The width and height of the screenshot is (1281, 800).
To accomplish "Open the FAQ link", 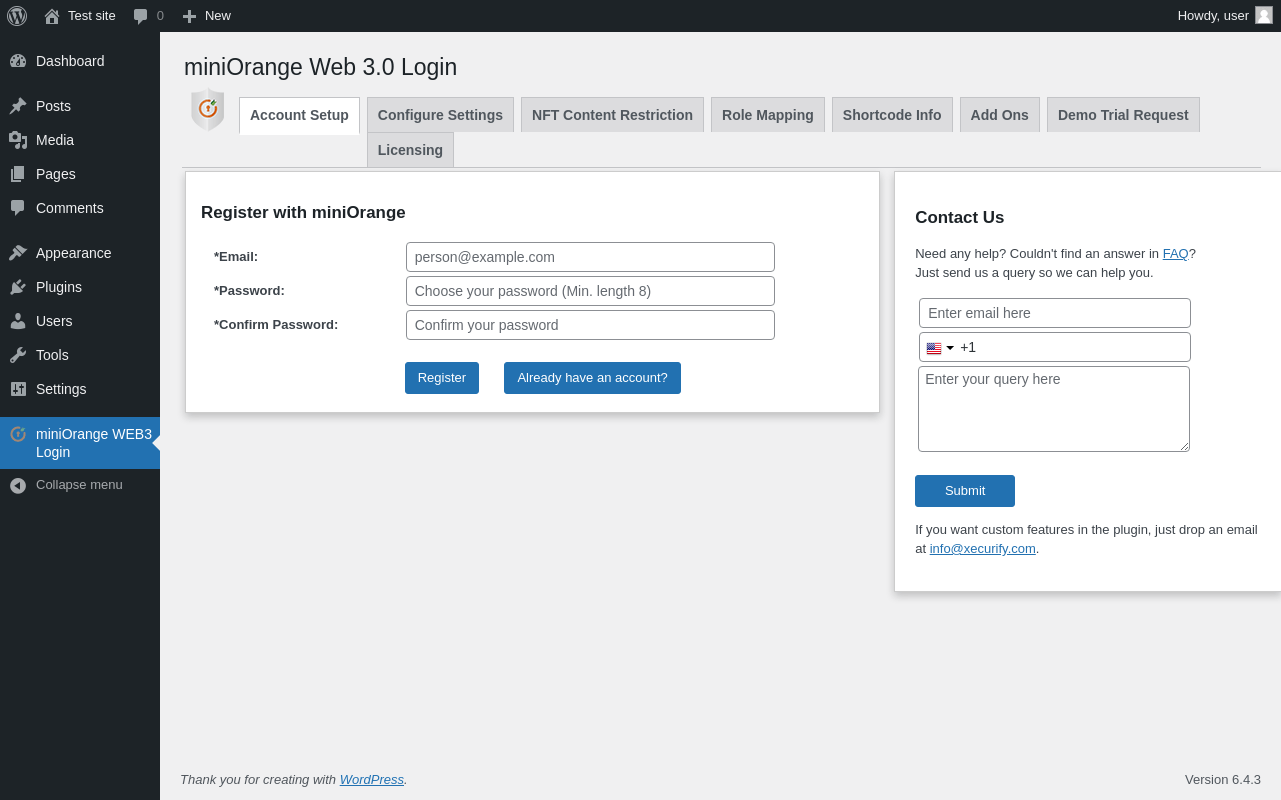I will tap(1175, 254).
